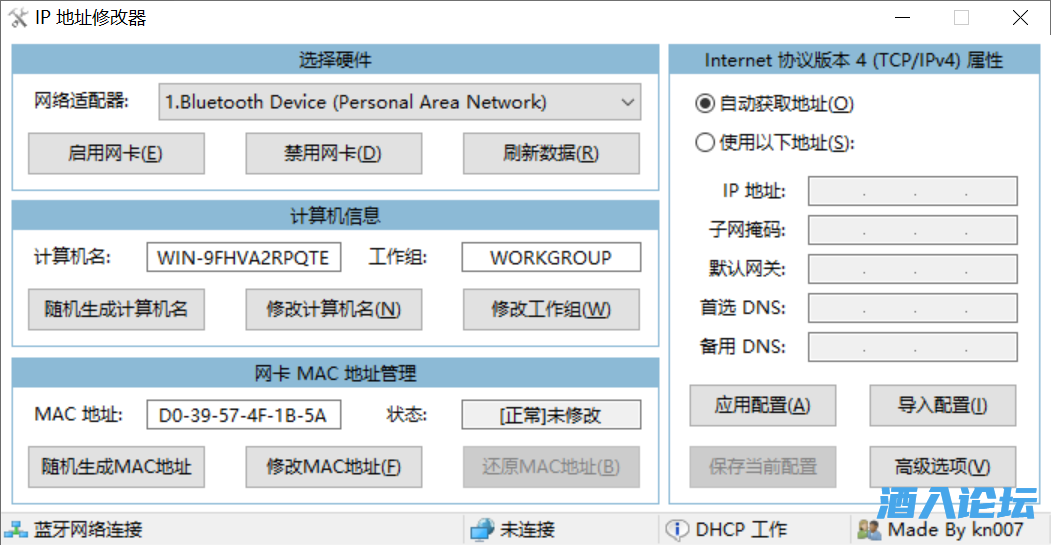Open the 网络适配器 dropdown list
This screenshot has width=1051, height=545.
(400, 102)
